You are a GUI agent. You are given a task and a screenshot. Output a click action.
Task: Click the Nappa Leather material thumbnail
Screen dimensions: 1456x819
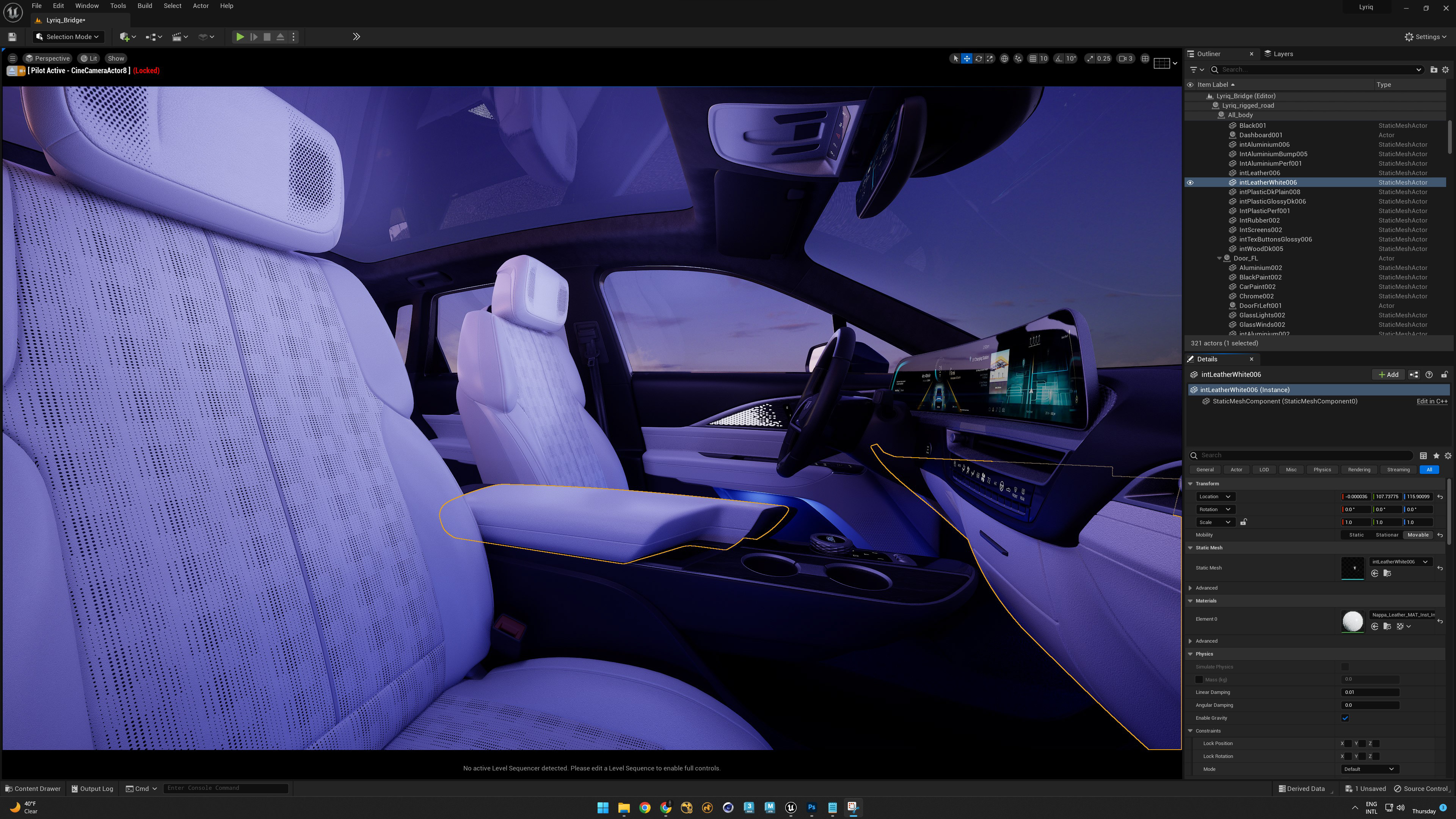pyautogui.click(x=1352, y=621)
